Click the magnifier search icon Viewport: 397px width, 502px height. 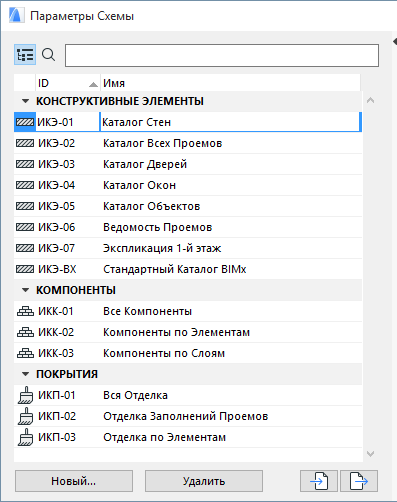49,55
